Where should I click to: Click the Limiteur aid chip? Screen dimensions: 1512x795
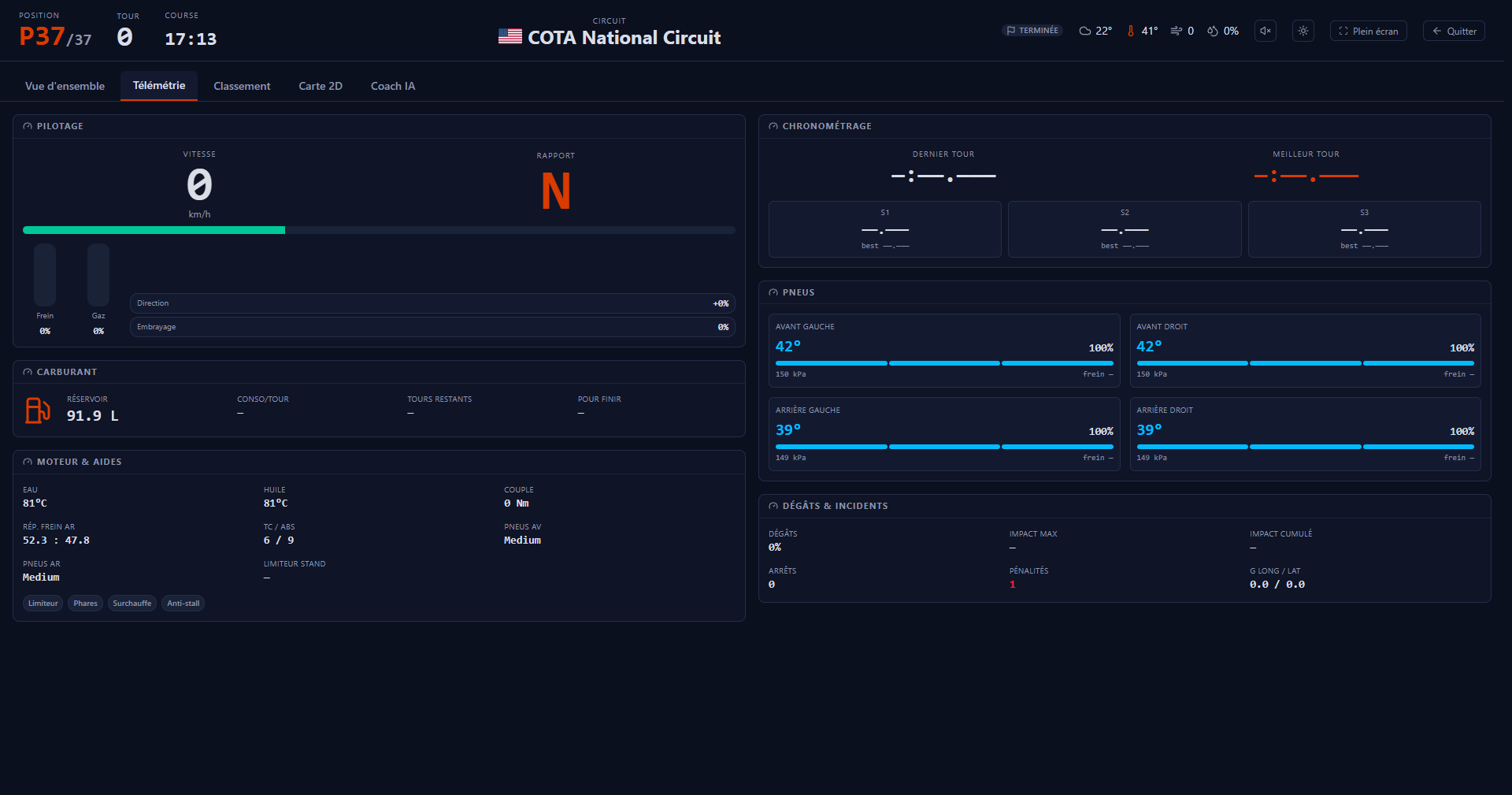pyautogui.click(x=43, y=604)
